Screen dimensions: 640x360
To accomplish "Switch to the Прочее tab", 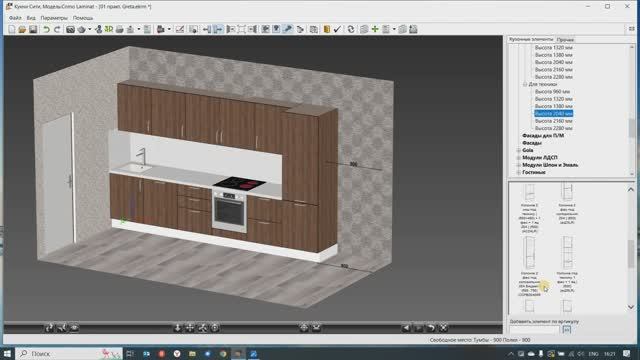I will click(x=565, y=40).
